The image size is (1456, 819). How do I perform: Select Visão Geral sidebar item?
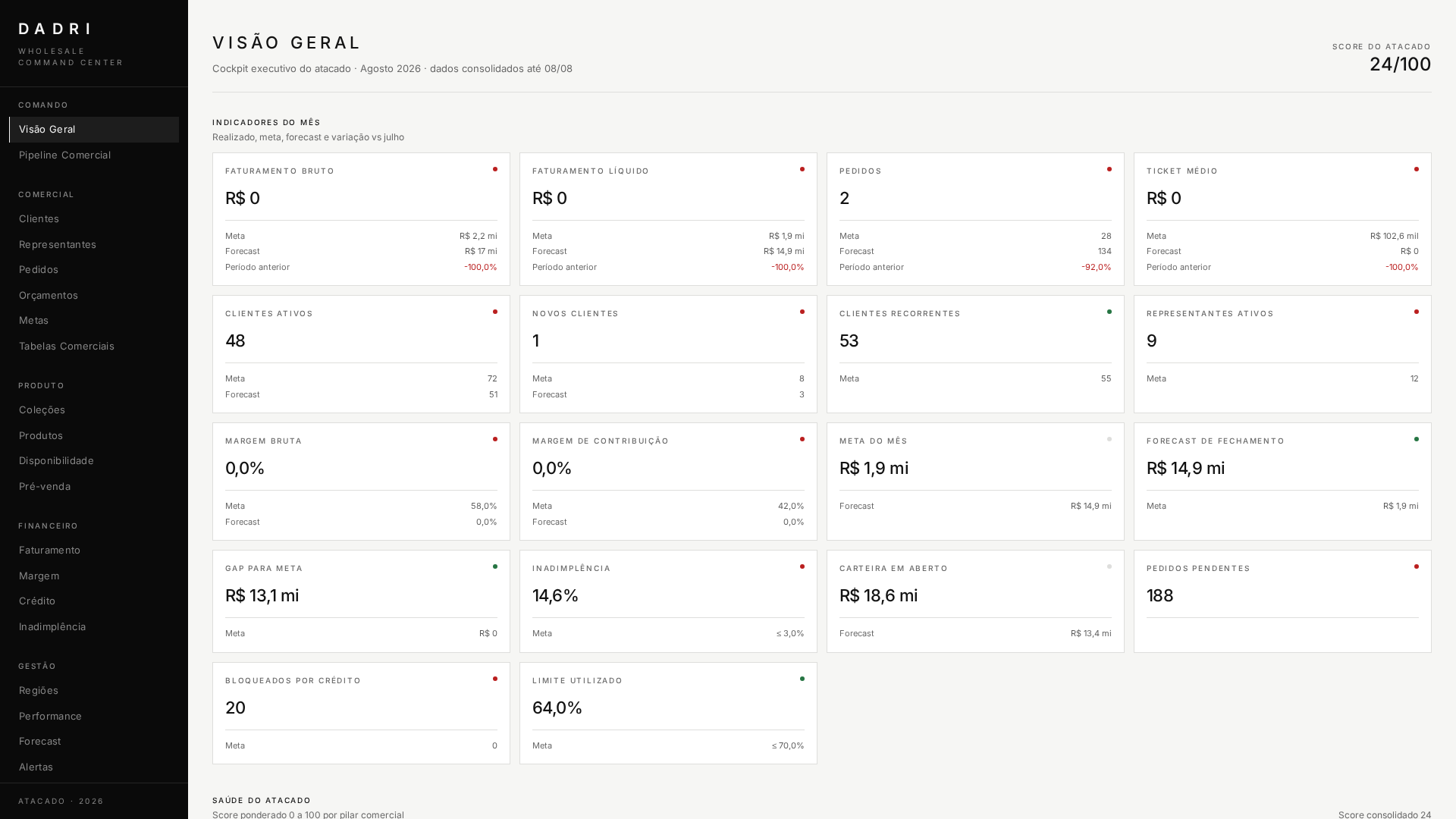[x=94, y=130]
